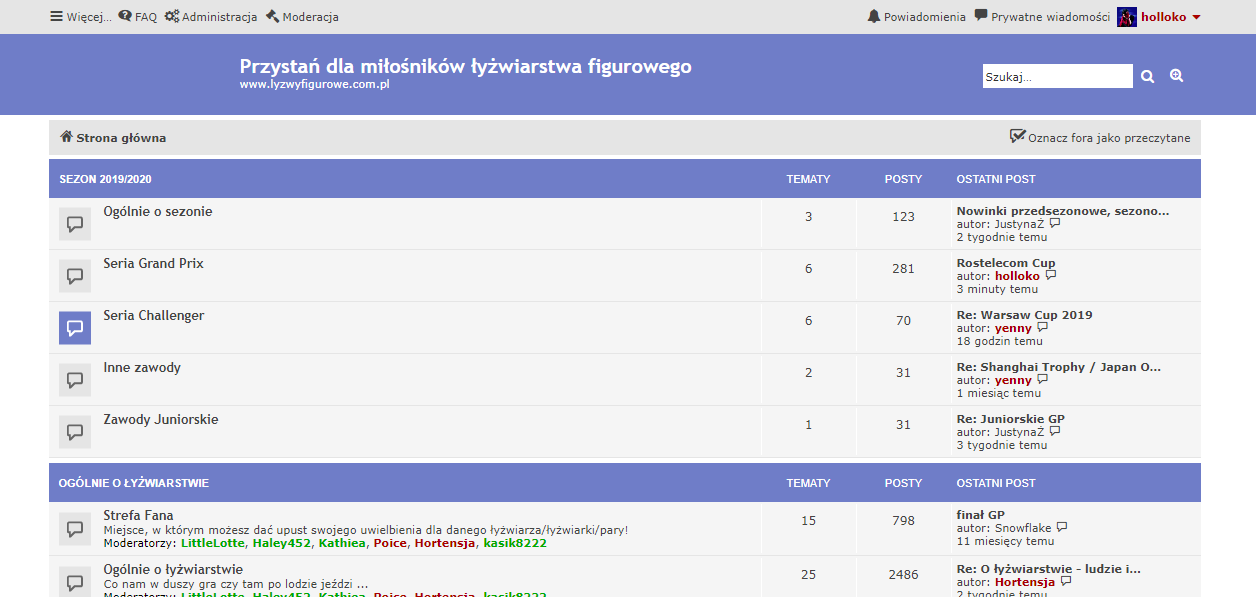Open the FAQ link
Image resolution: width=1256 pixels, height=597 pixels.
tap(138, 17)
